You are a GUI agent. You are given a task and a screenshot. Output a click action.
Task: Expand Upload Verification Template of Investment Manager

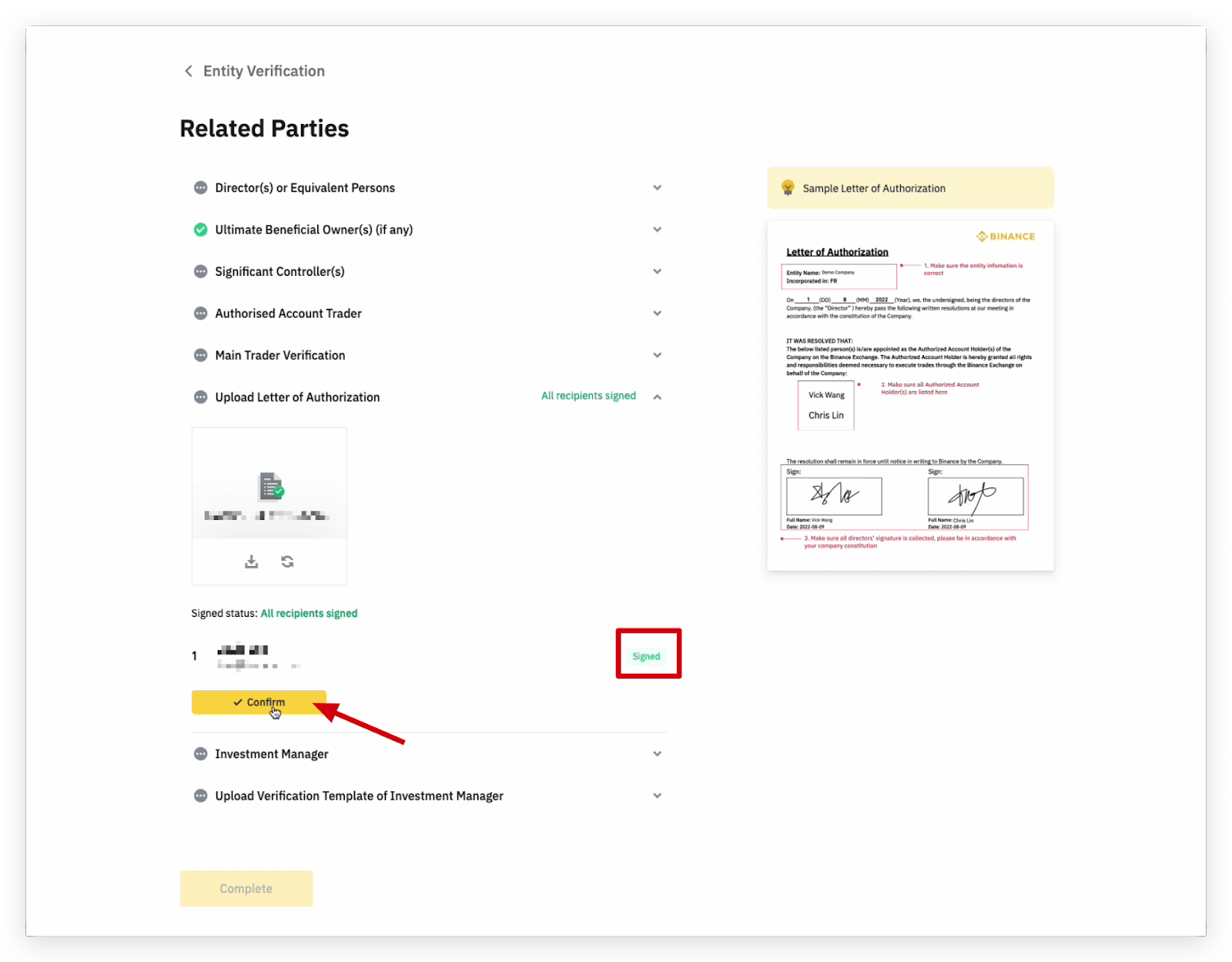click(657, 796)
